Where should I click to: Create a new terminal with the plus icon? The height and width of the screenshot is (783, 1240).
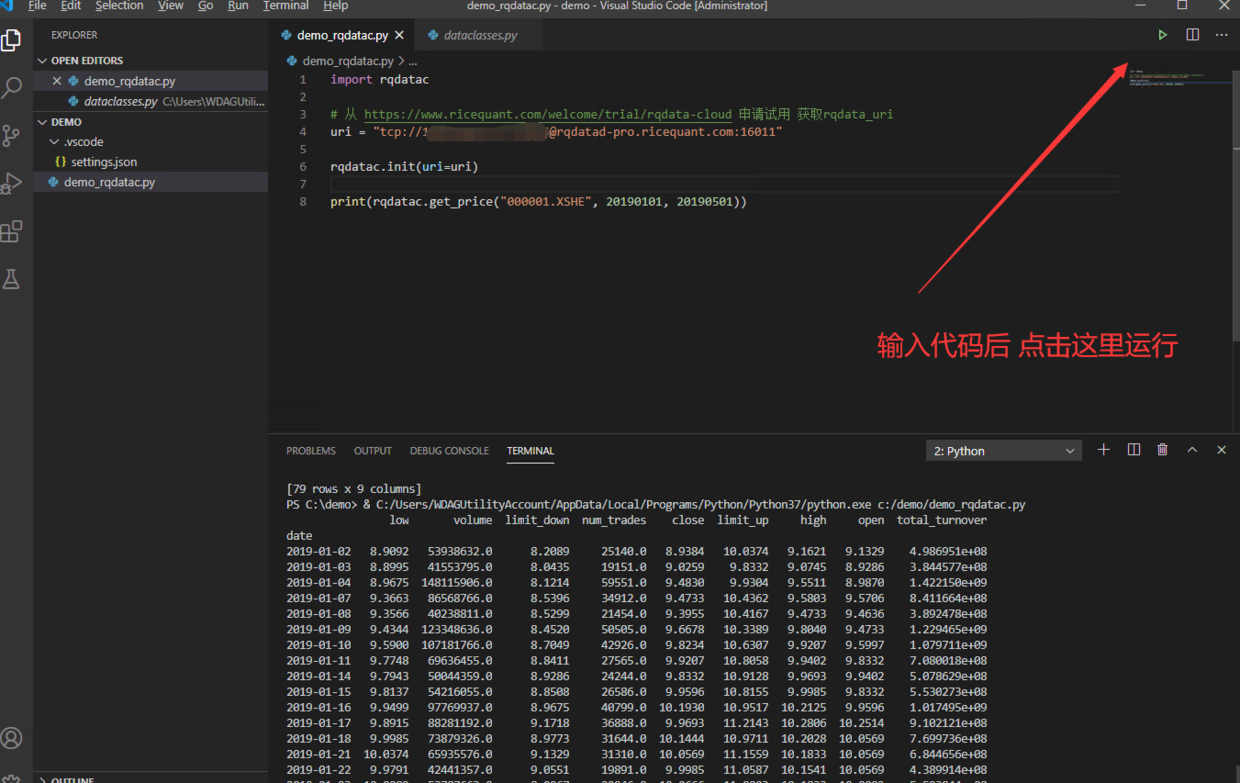click(1103, 450)
